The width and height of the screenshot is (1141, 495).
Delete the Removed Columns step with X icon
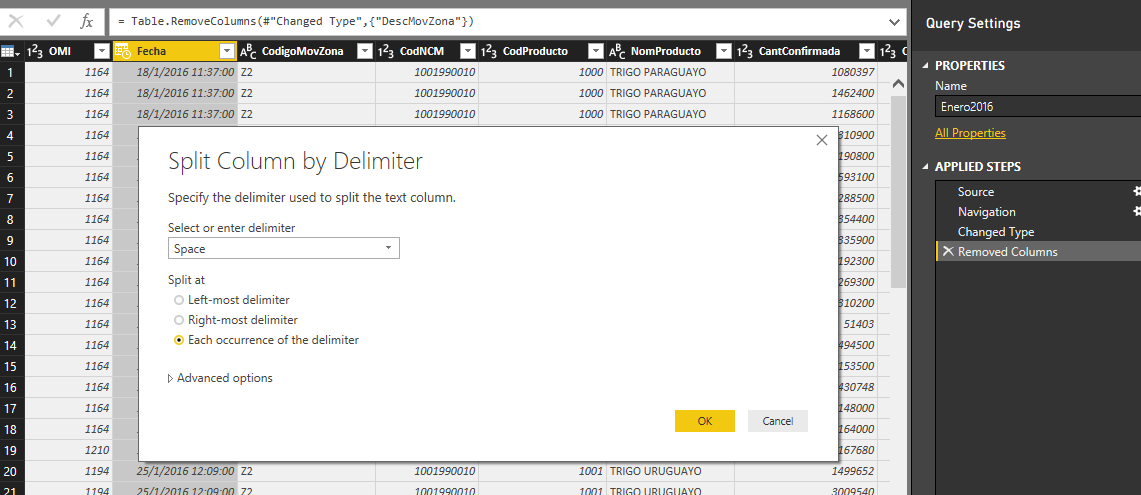click(x=947, y=251)
